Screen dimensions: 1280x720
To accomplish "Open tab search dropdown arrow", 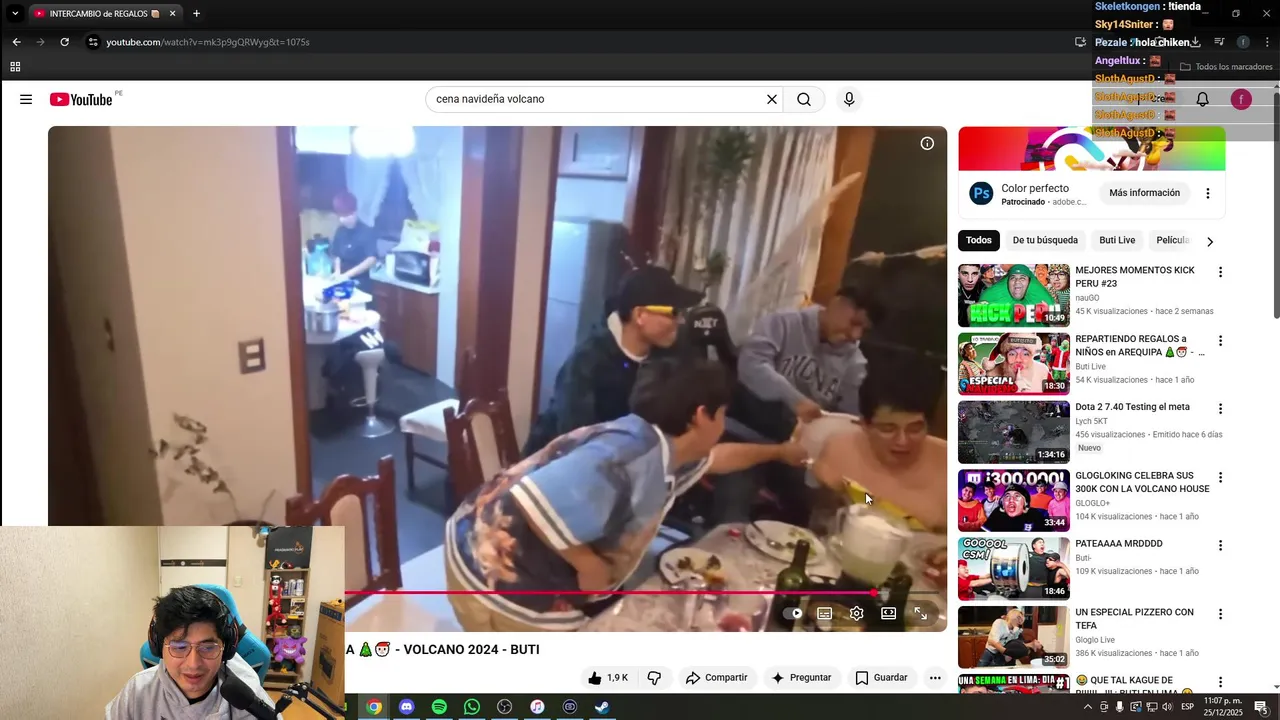I will pos(14,14).
